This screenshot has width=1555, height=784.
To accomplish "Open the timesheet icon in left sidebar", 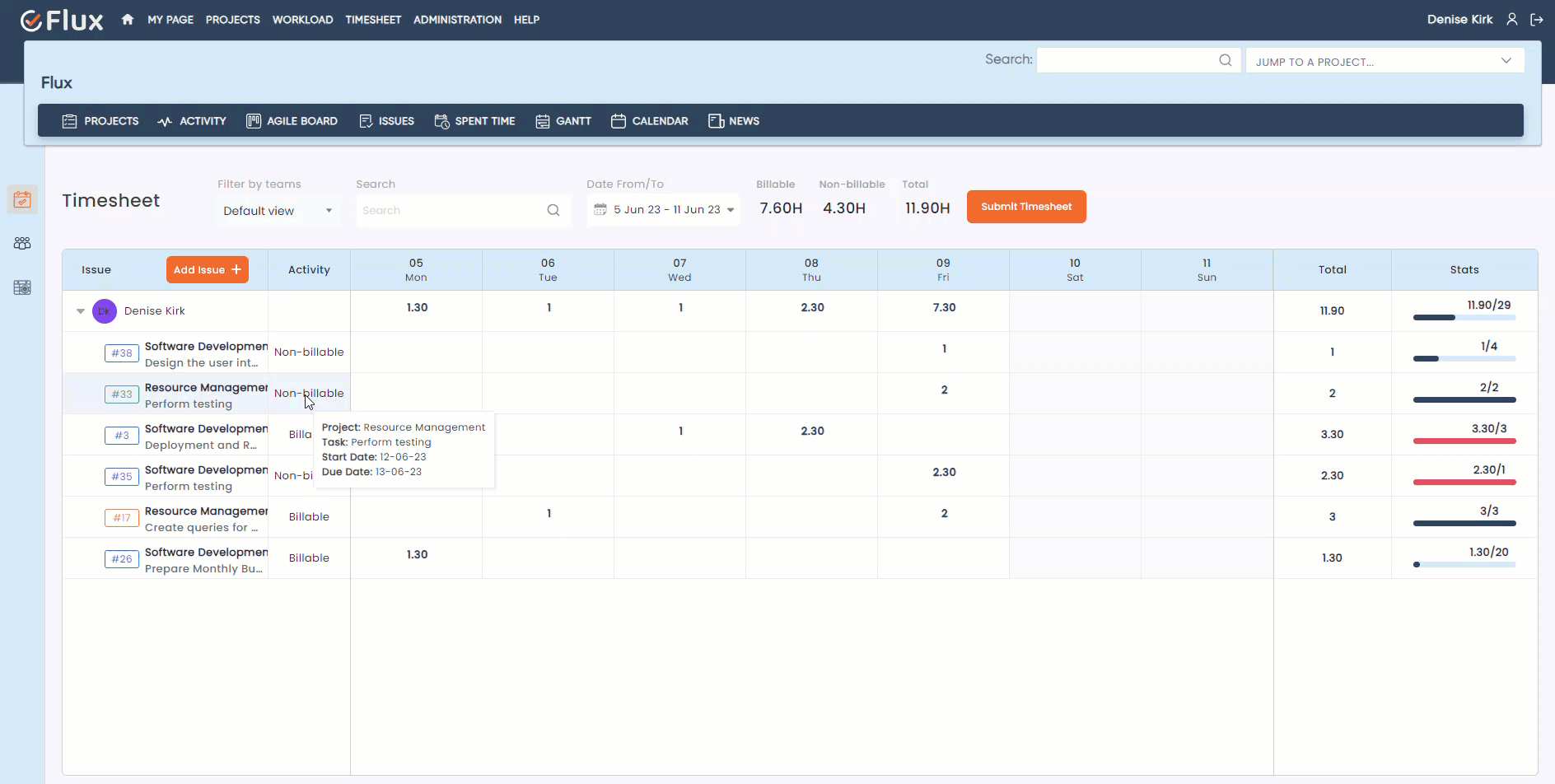I will point(22,199).
